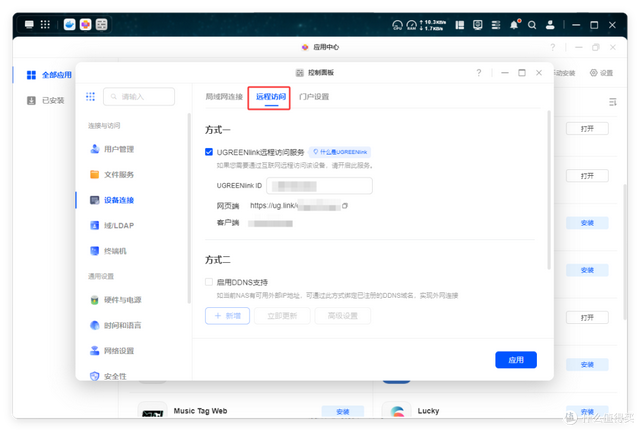Open the notification bell in the top bar

514,25
